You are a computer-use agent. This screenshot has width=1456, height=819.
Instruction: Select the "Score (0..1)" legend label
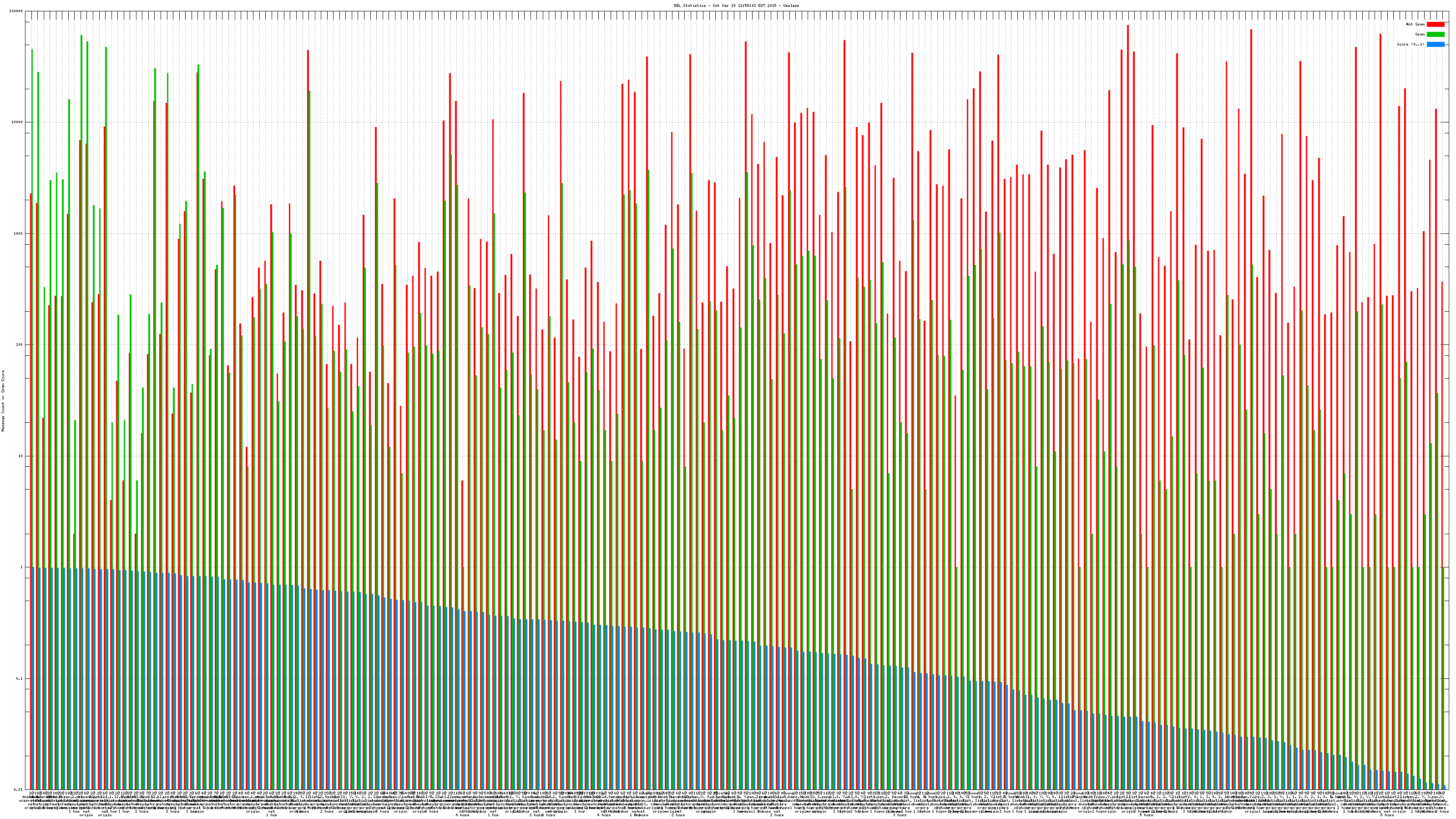(x=1410, y=44)
